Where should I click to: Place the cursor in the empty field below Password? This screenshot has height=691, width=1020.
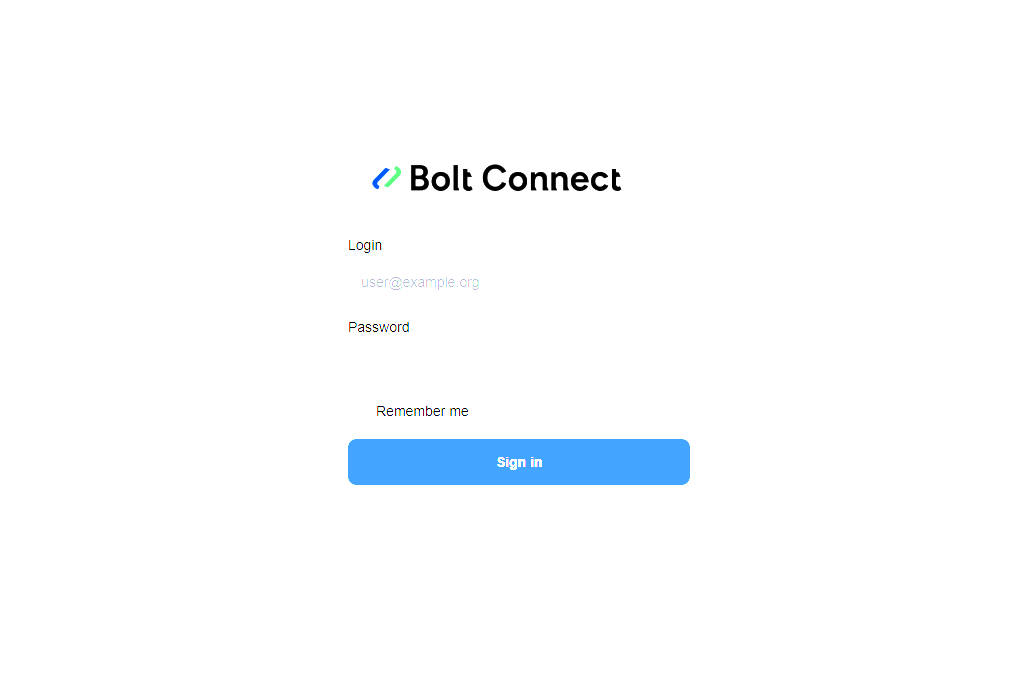(518, 364)
